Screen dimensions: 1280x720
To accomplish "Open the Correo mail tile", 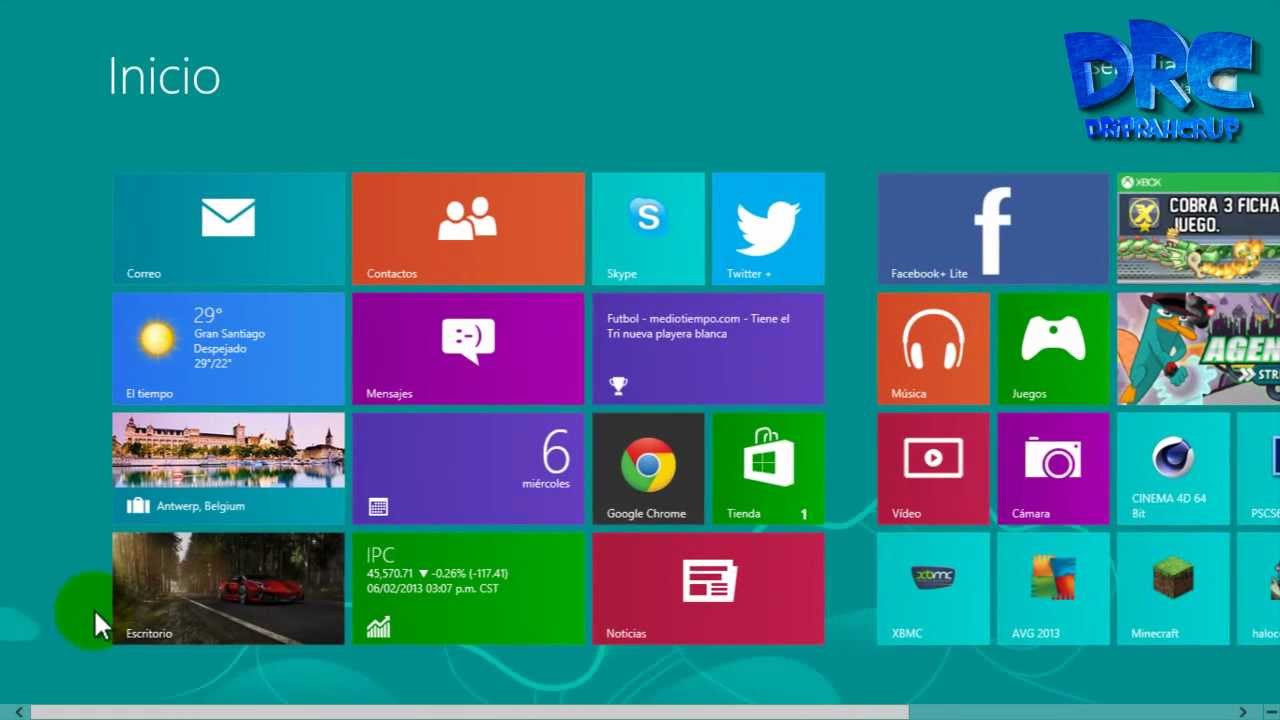I will [x=229, y=229].
